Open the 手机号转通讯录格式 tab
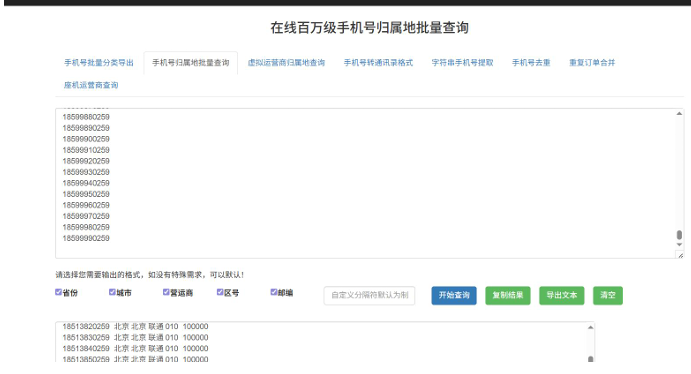The height and width of the screenshot is (374, 691). [378, 63]
